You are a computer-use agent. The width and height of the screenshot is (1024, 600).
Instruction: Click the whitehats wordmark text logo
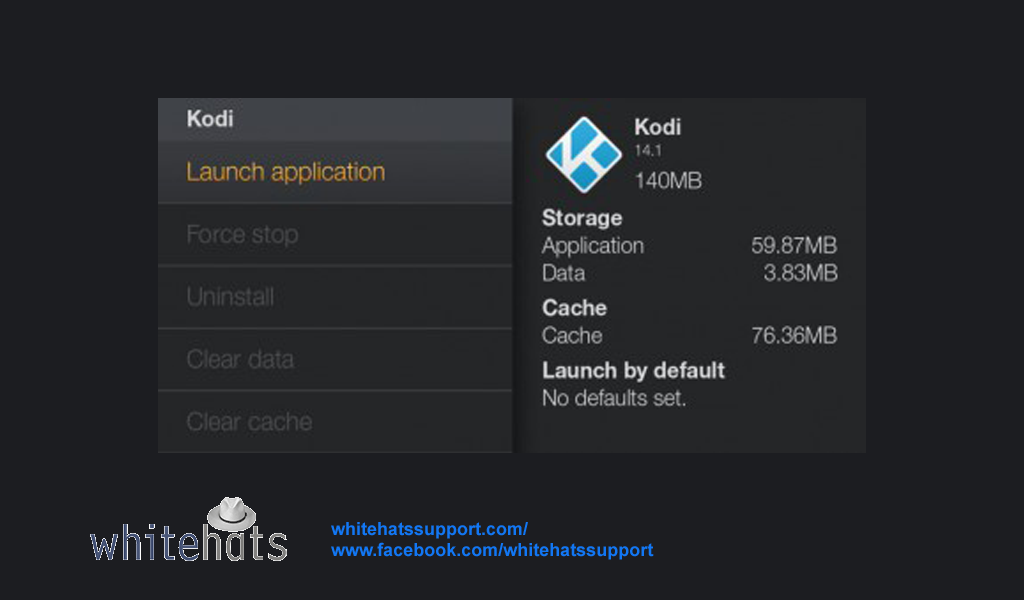189,542
